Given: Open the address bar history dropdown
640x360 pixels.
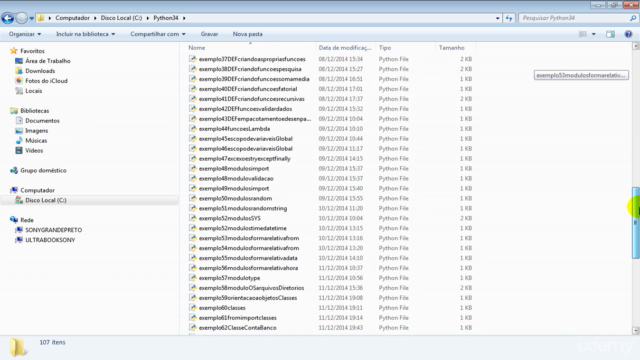Looking at the screenshot, I should (498, 18).
